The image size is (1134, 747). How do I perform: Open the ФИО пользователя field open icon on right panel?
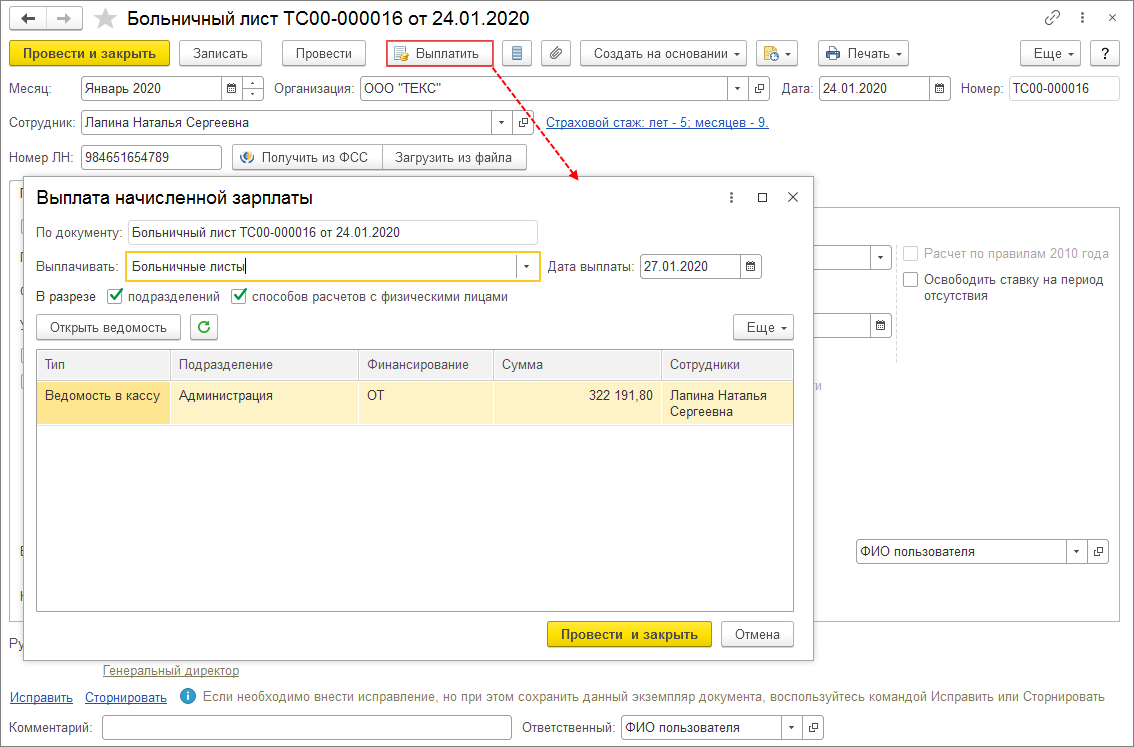click(x=1098, y=551)
